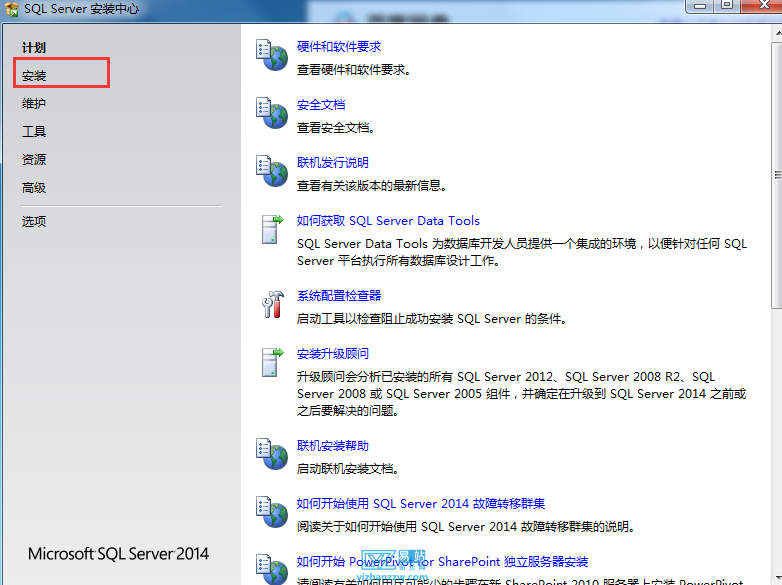Click the server icon beside 如何获取 SQL Server Data Tools

tap(272, 229)
